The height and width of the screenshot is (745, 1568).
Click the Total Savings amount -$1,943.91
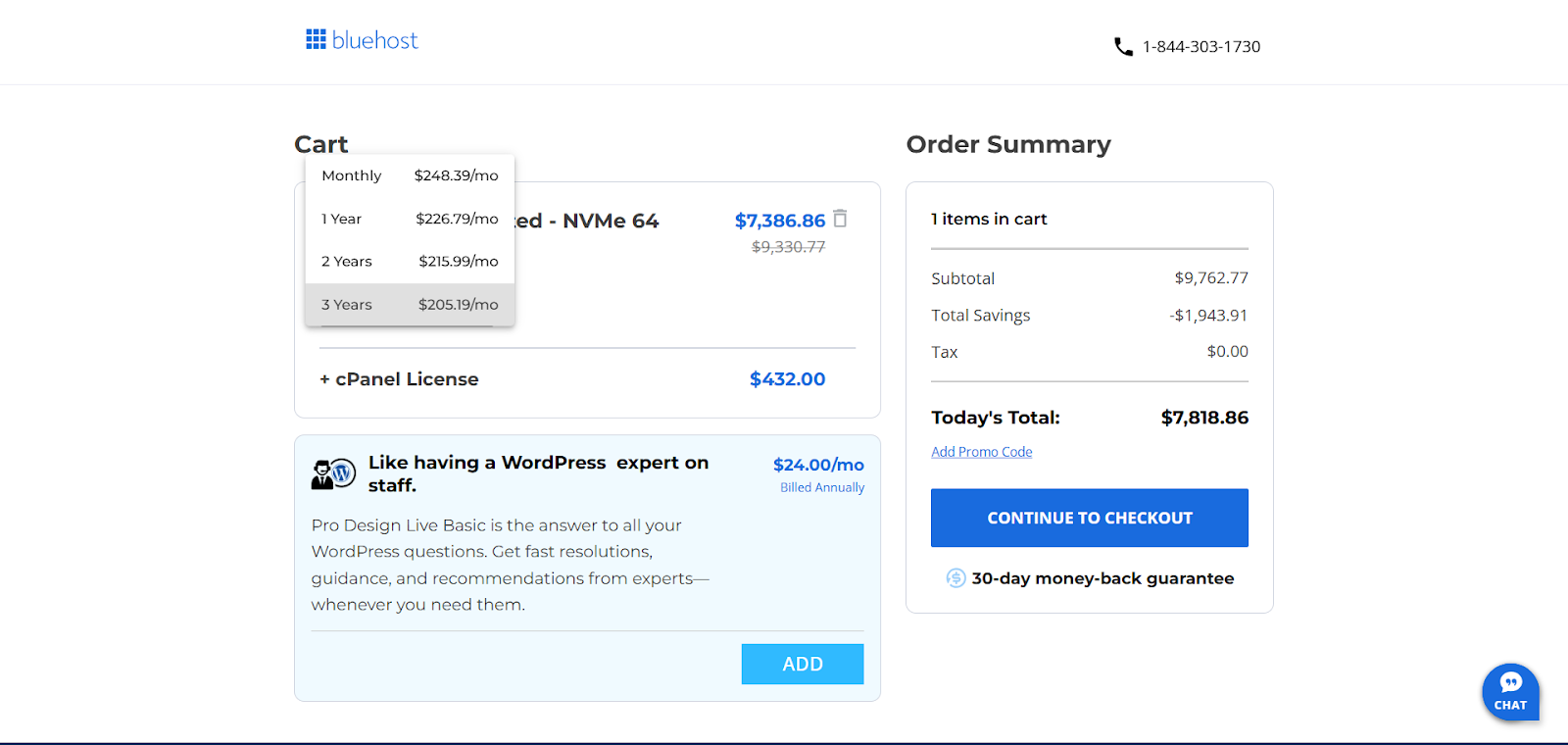1208,316
